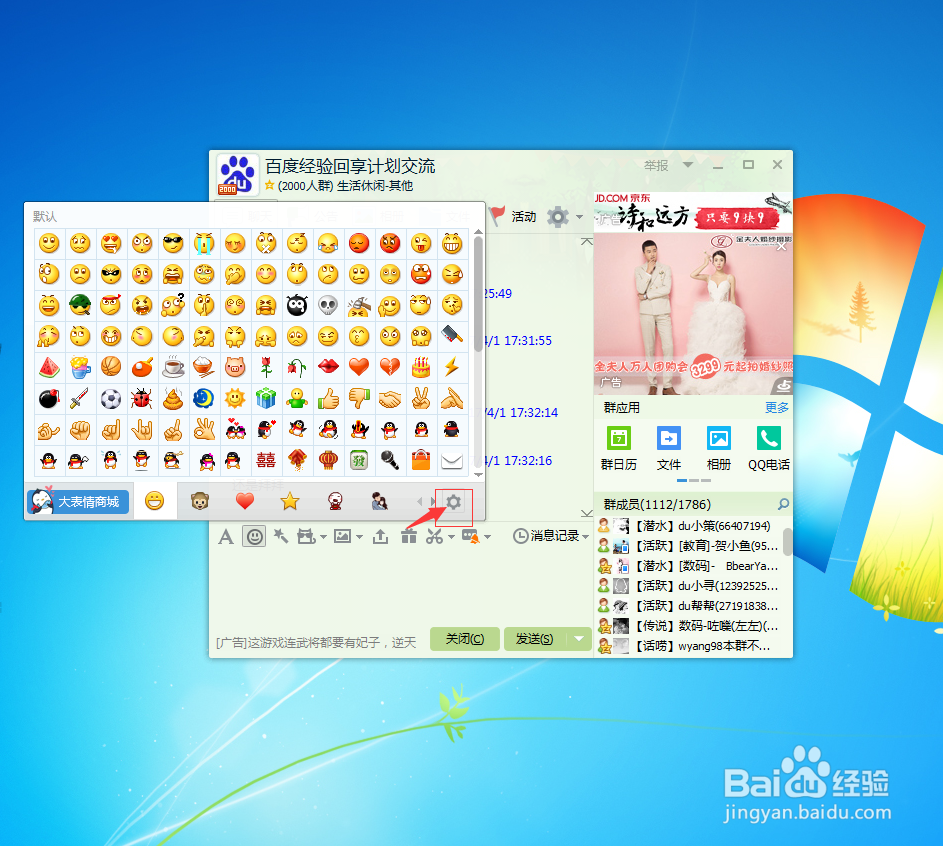
Task: Insert the coffee cup emoji
Action: (173, 367)
